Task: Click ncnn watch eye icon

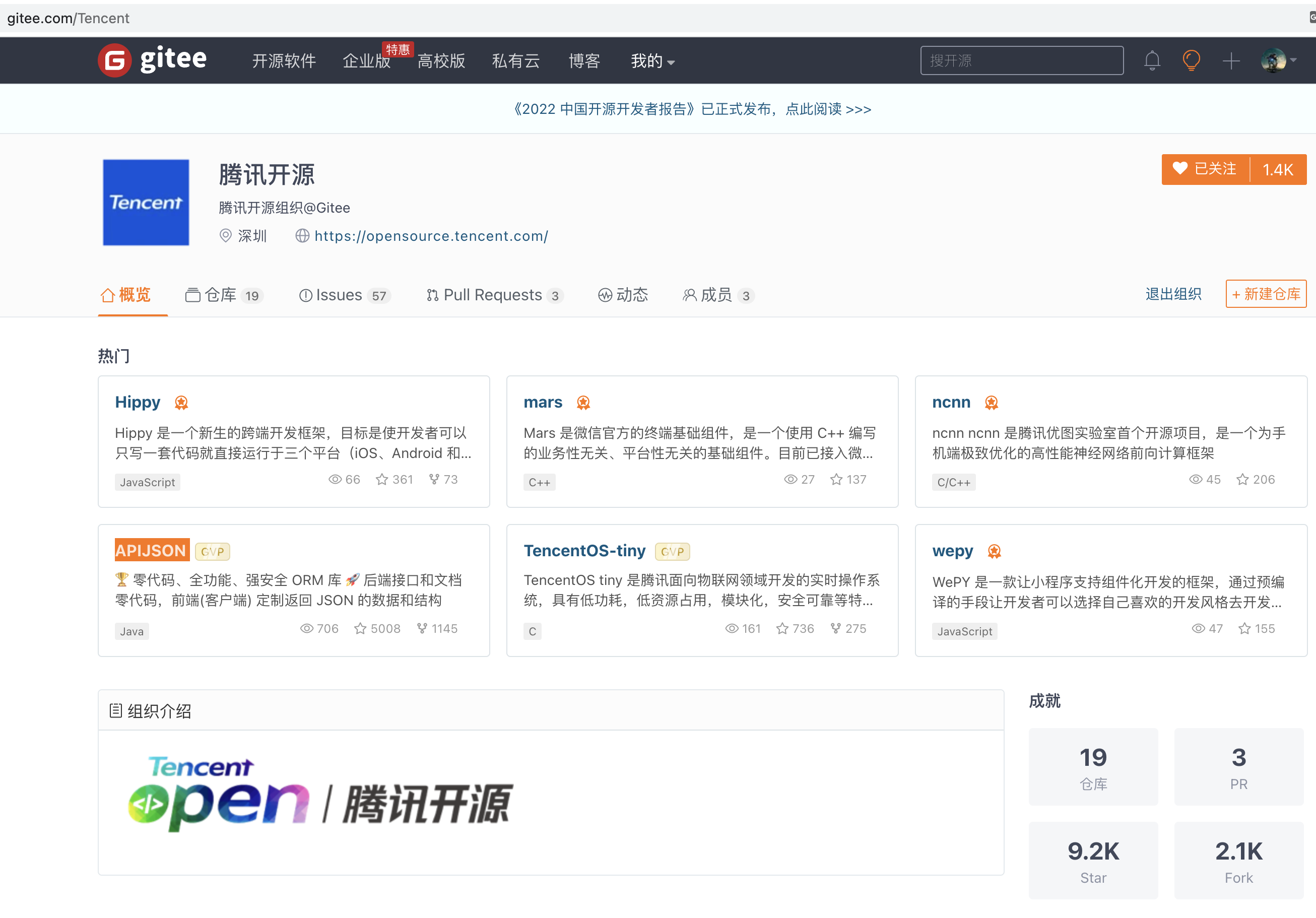Action: [x=1196, y=480]
